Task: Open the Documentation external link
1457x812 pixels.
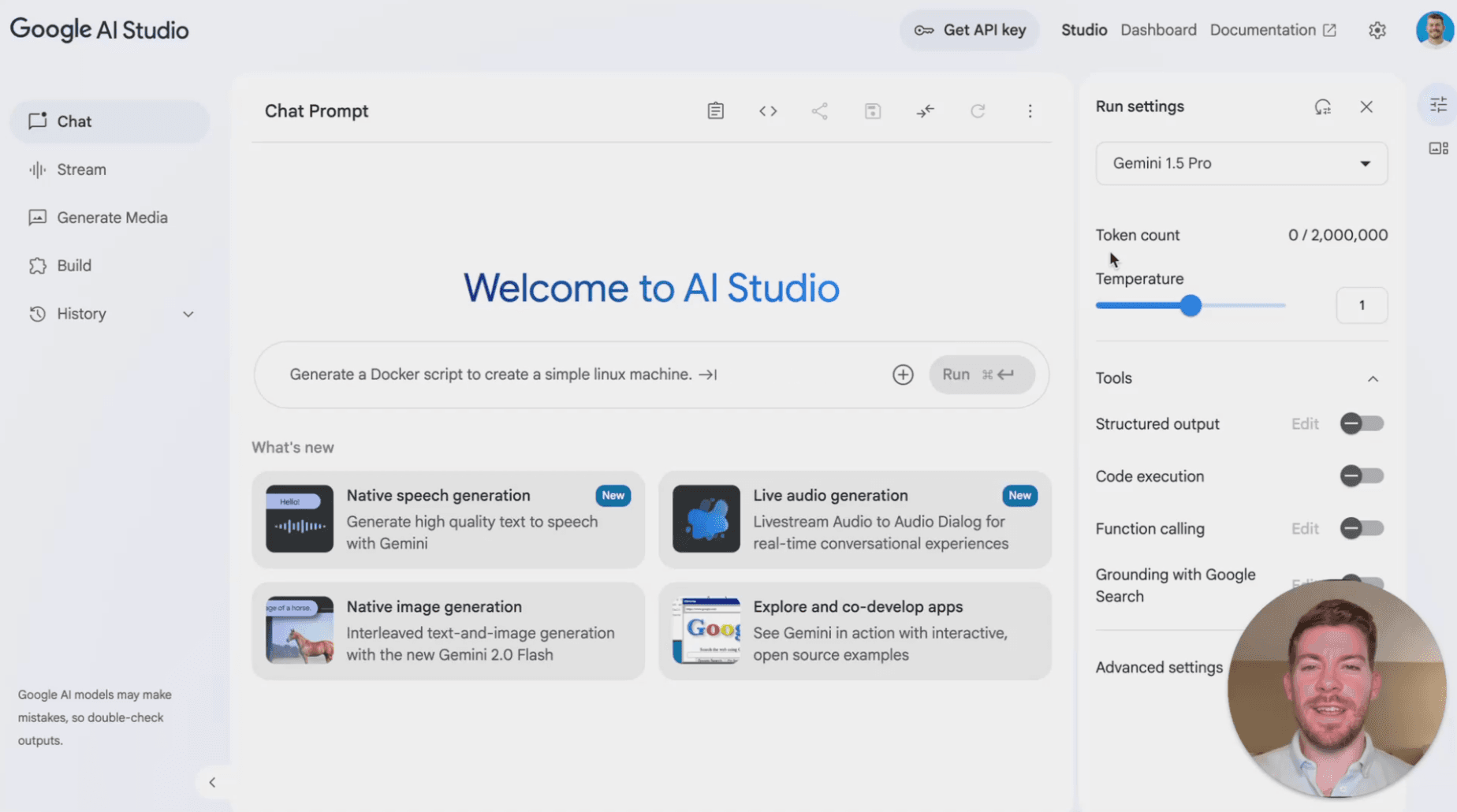Action: pos(1273,30)
